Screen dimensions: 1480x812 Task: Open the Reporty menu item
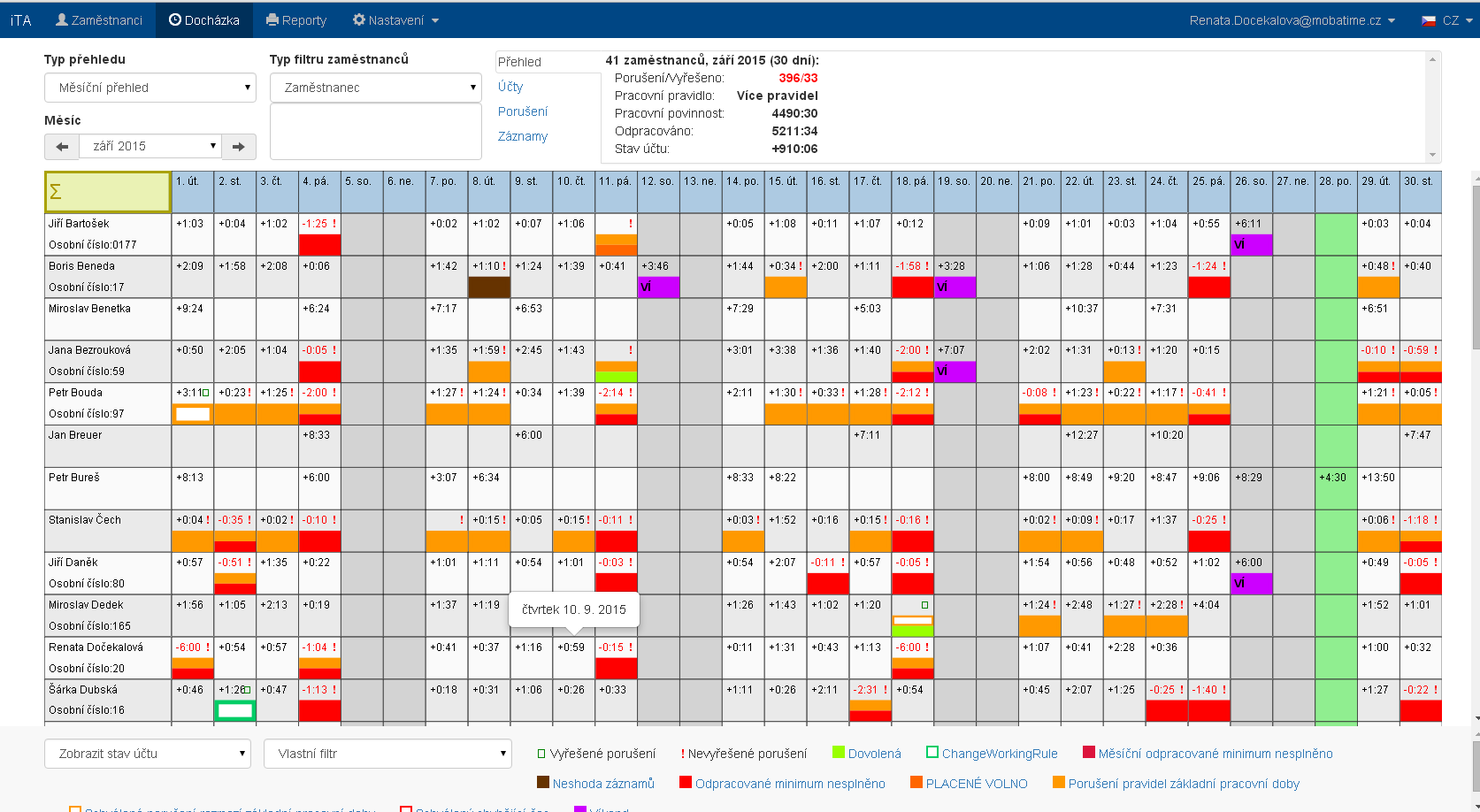pos(296,20)
